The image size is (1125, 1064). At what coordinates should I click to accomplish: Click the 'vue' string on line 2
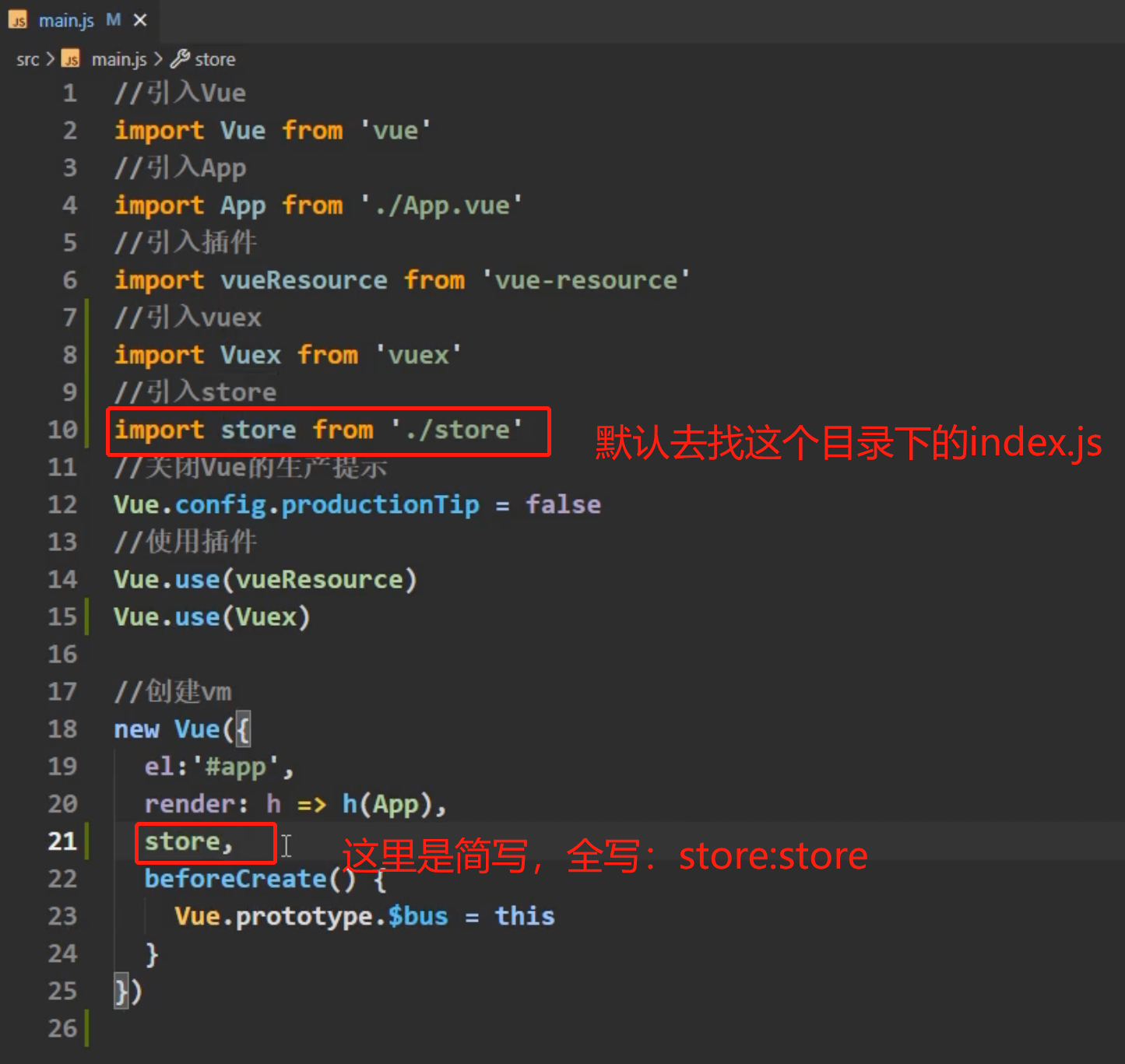coord(396,131)
